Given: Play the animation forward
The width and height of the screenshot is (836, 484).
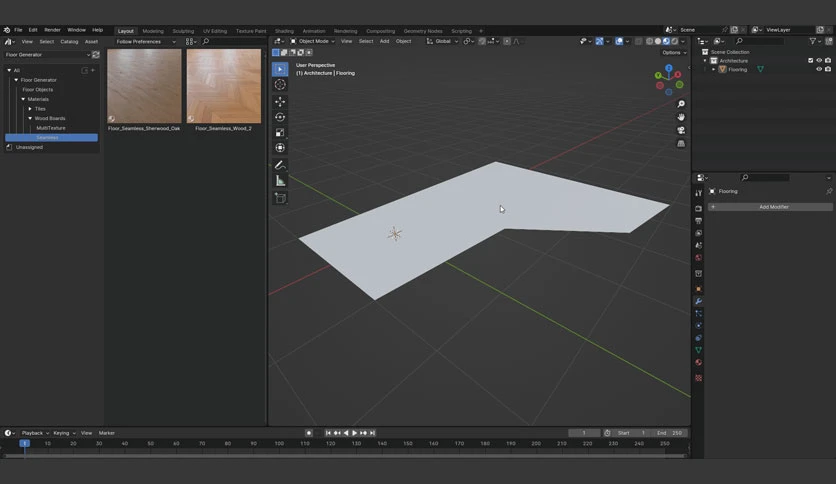Looking at the screenshot, I should [355, 433].
